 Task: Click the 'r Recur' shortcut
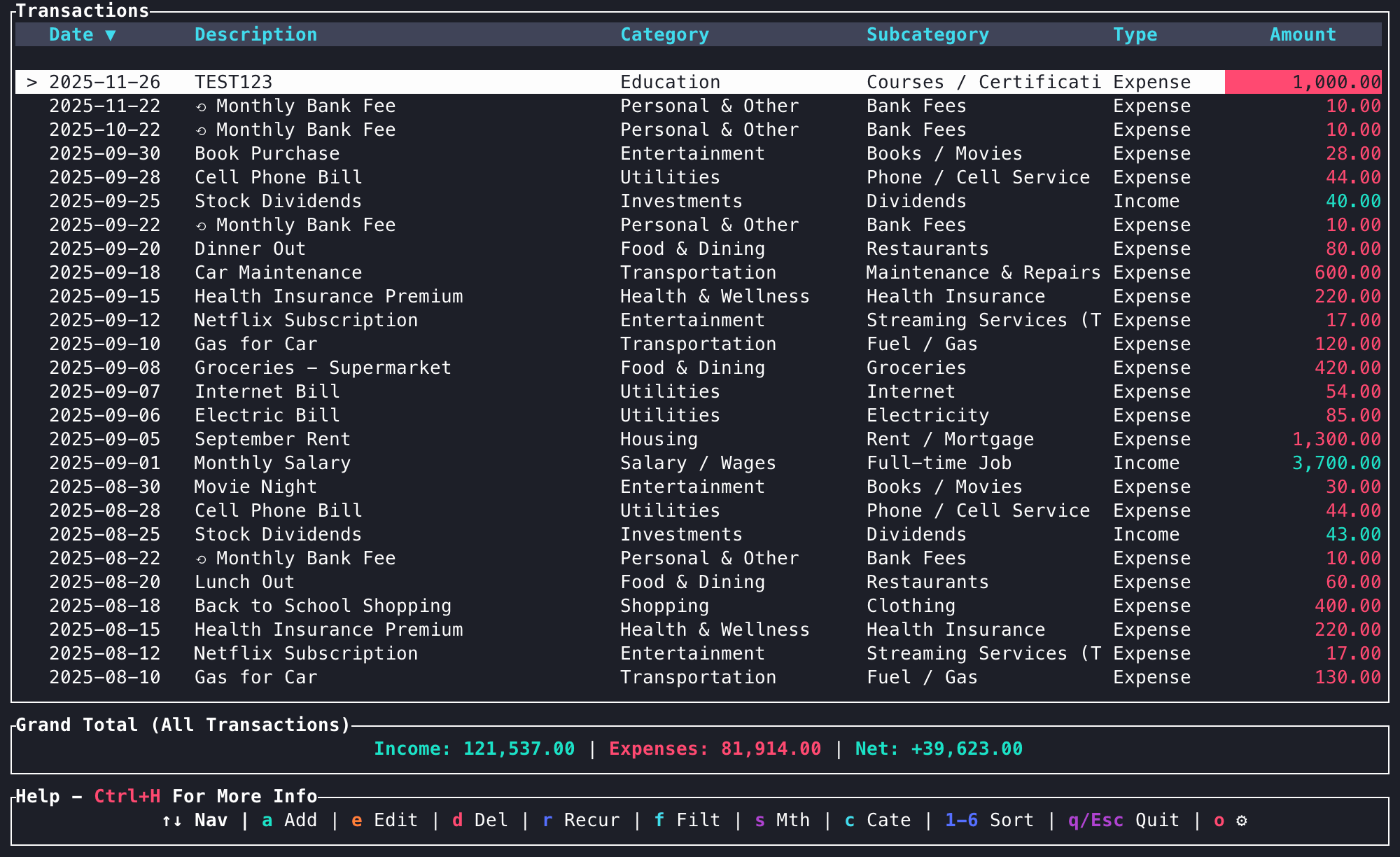[580, 820]
